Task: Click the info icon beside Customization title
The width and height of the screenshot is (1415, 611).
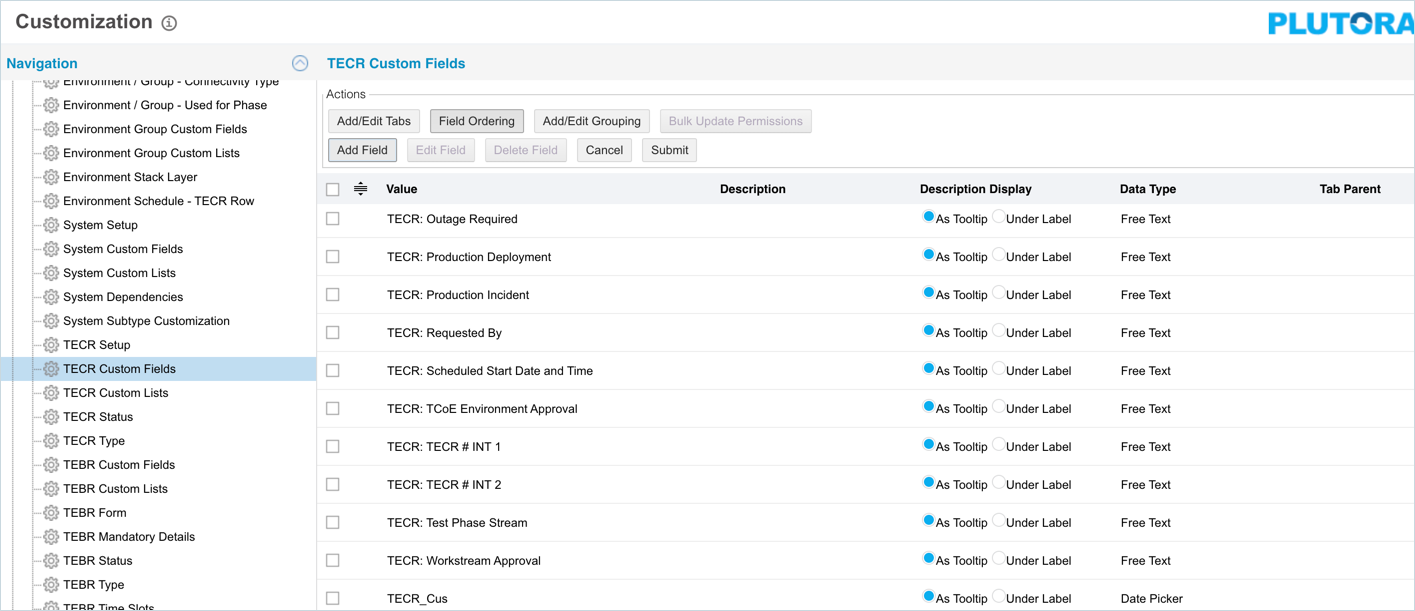Action: 169,23
